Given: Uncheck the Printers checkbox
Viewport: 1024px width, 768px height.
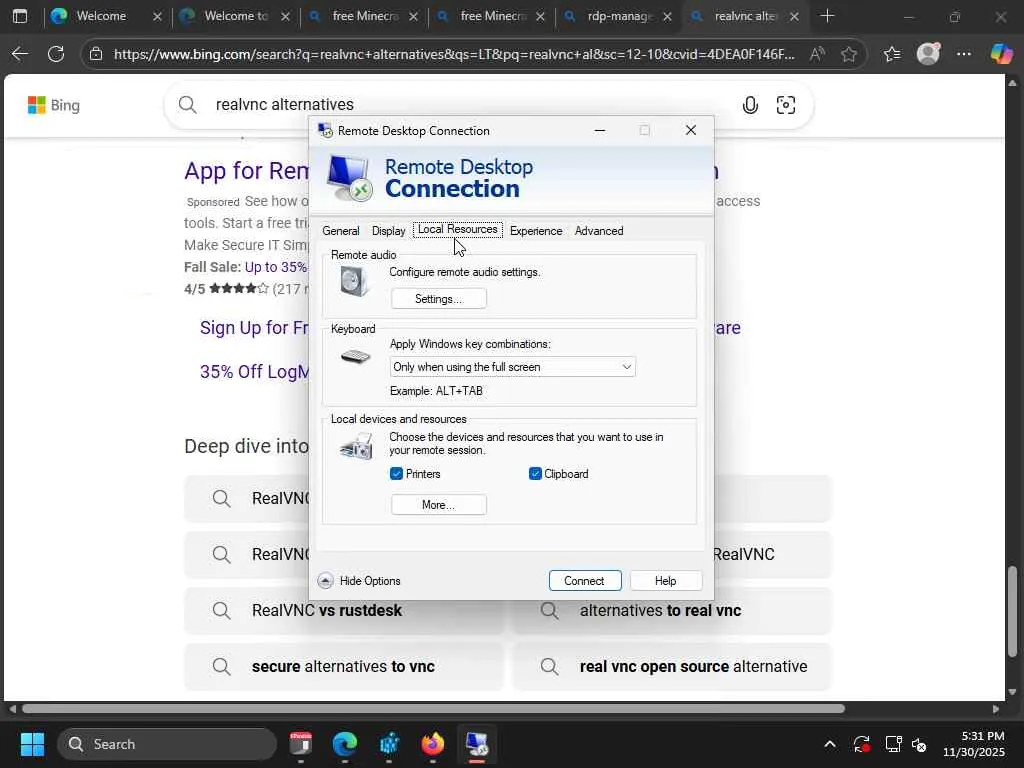Looking at the screenshot, I should [396, 473].
